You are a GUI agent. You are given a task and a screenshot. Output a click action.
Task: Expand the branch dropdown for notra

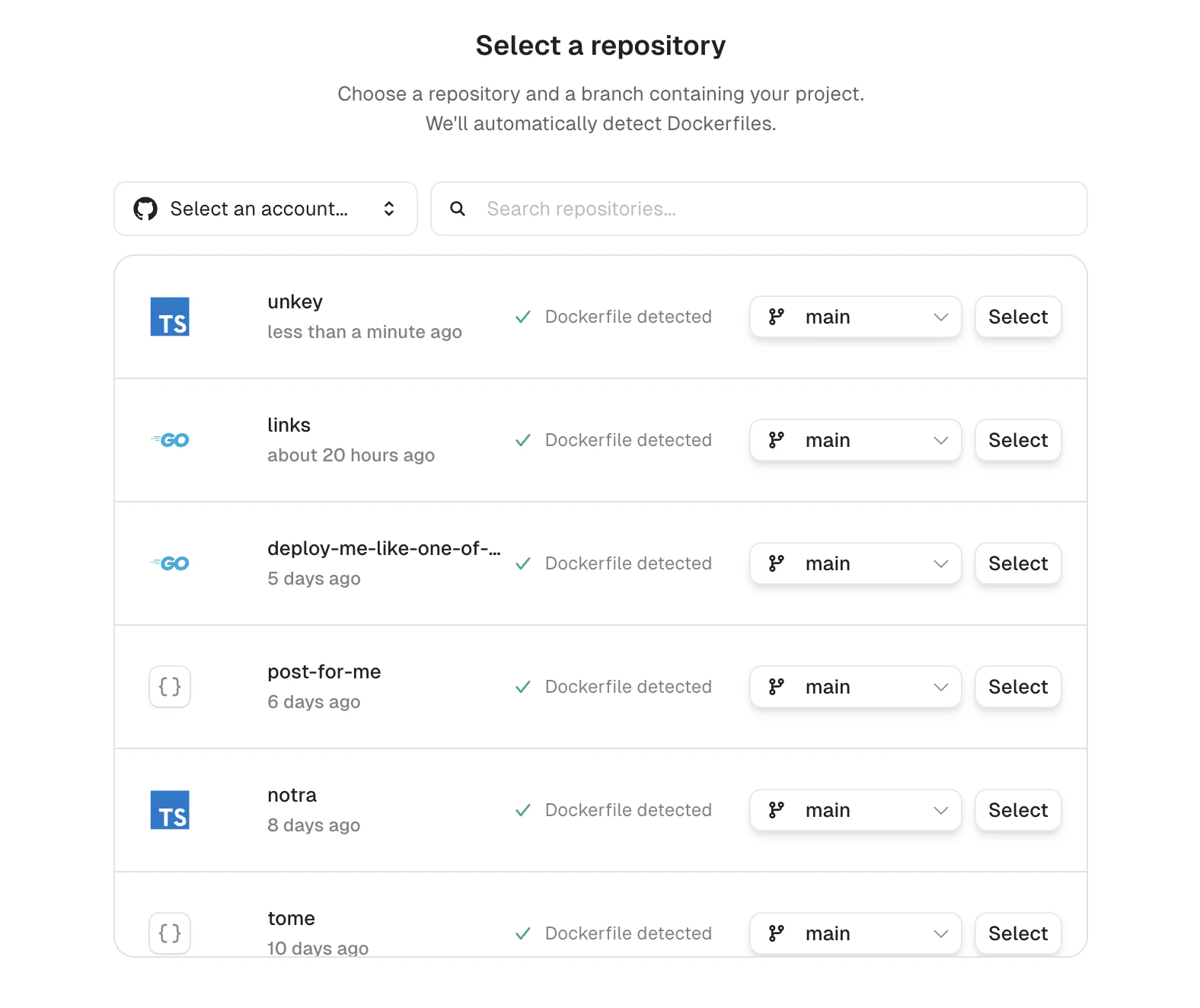tap(856, 810)
